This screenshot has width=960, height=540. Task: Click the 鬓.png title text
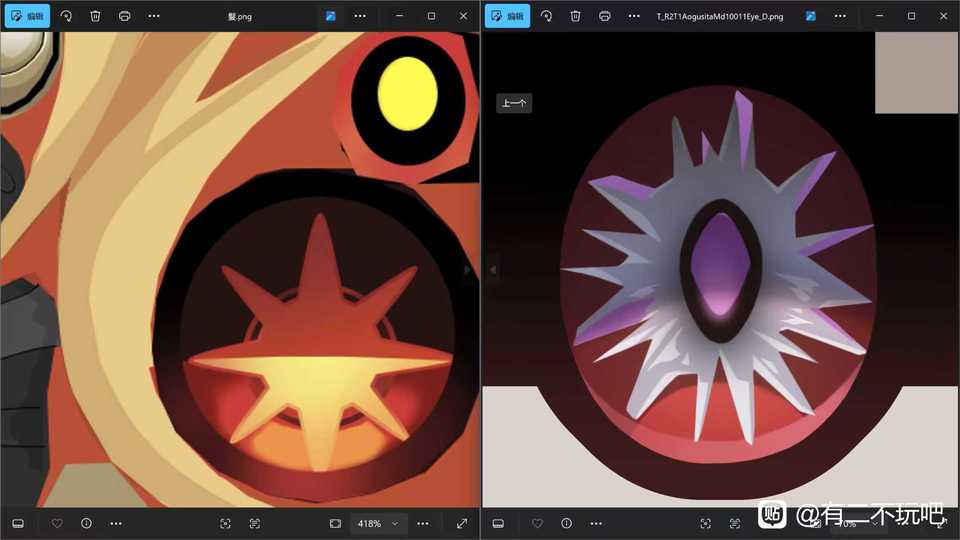click(238, 16)
